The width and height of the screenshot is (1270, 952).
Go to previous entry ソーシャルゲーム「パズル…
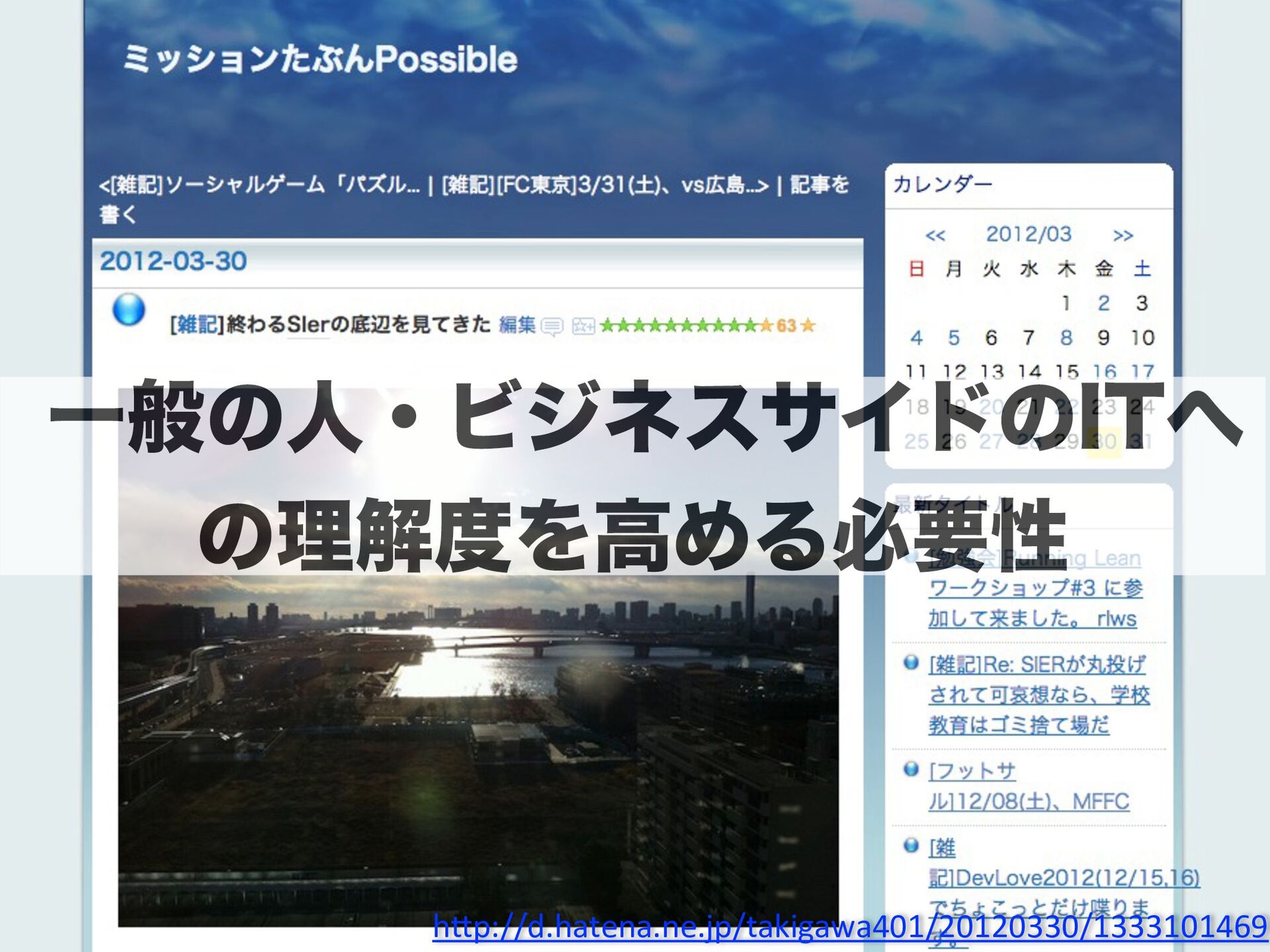(259, 184)
